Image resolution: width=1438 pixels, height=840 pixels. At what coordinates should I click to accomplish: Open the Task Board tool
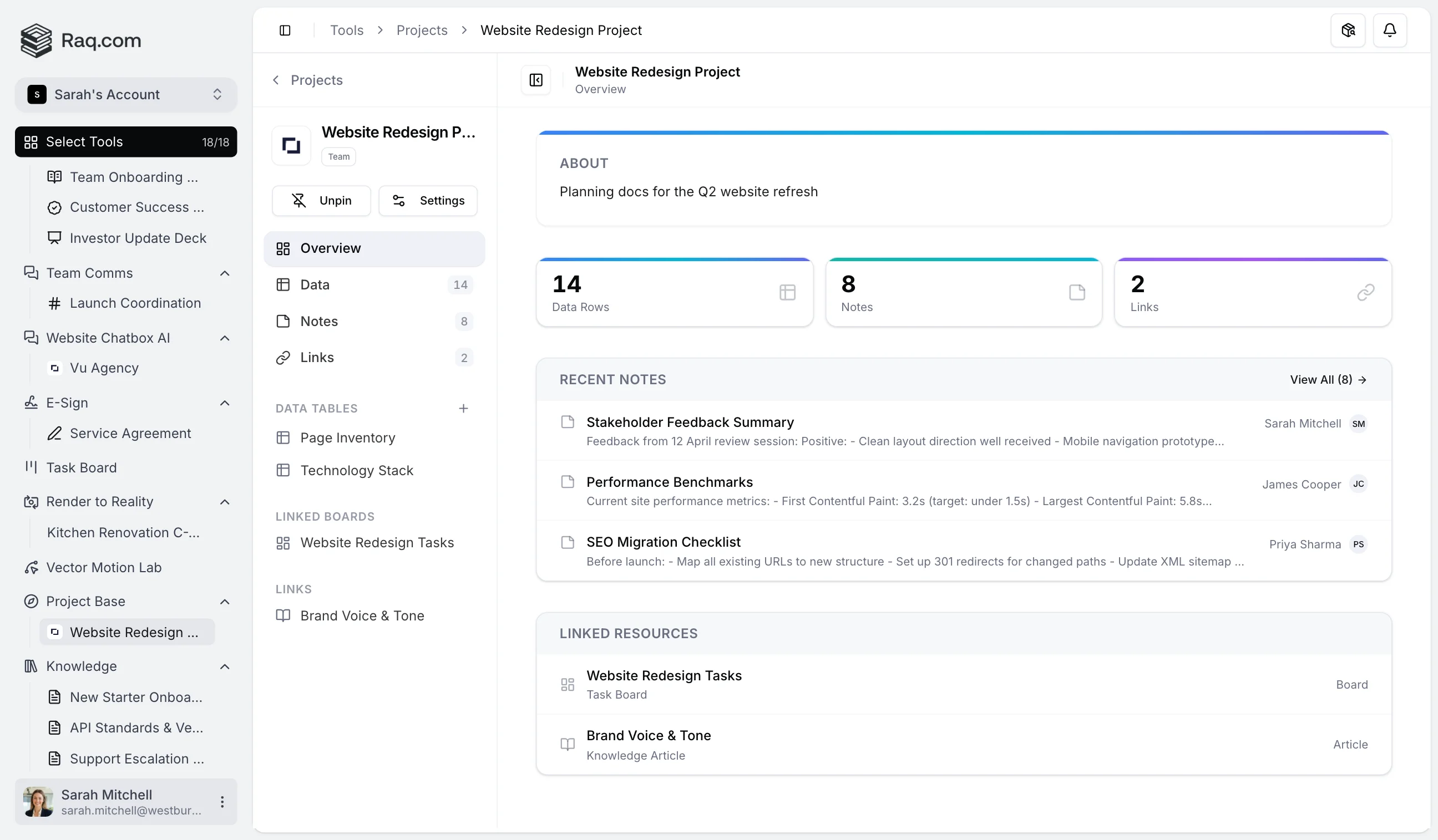tap(81, 467)
